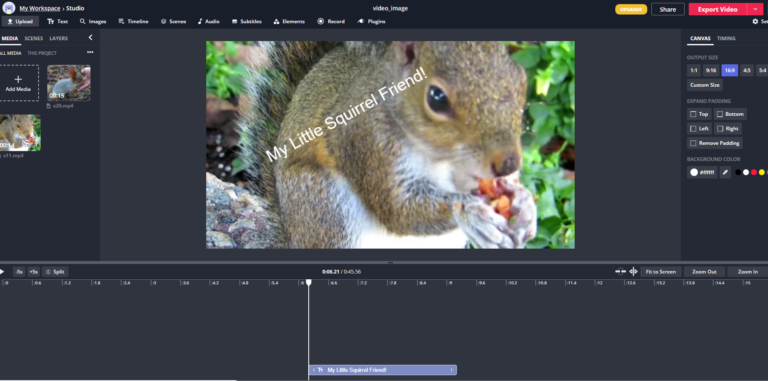Select the s11.mp4 video thumbnail
The width and height of the screenshot is (768, 381).
(x=20, y=133)
